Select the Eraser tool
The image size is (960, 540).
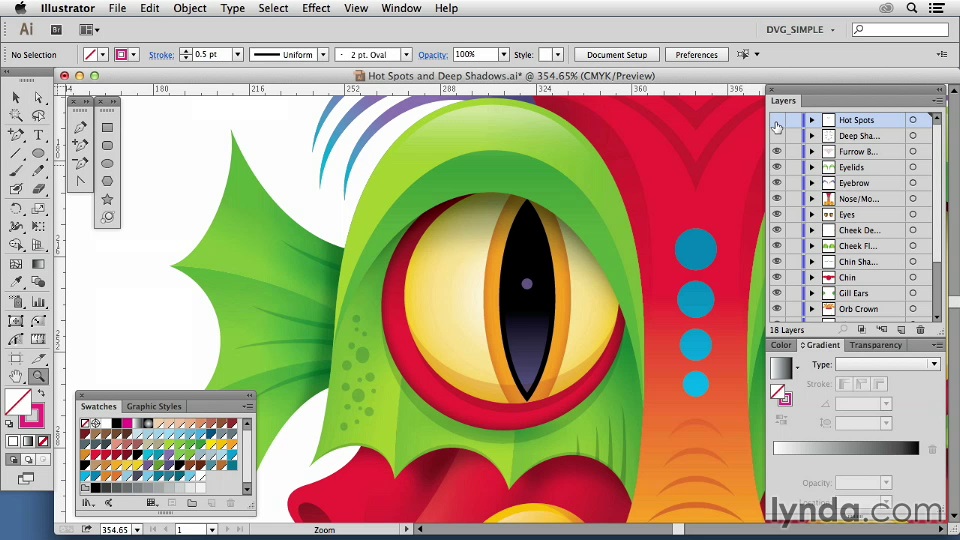[38, 189]
